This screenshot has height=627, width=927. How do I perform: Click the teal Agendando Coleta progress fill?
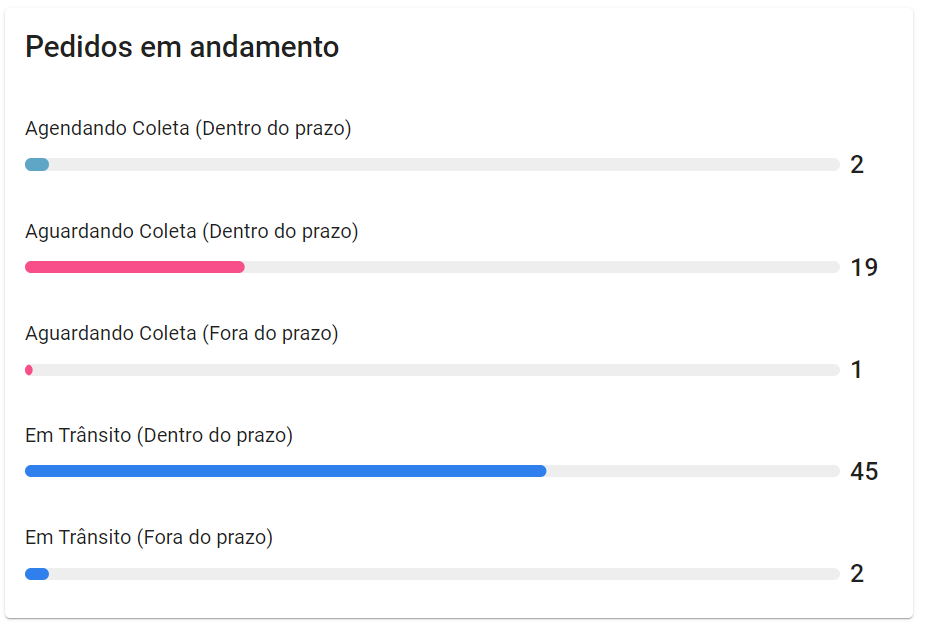37,164
